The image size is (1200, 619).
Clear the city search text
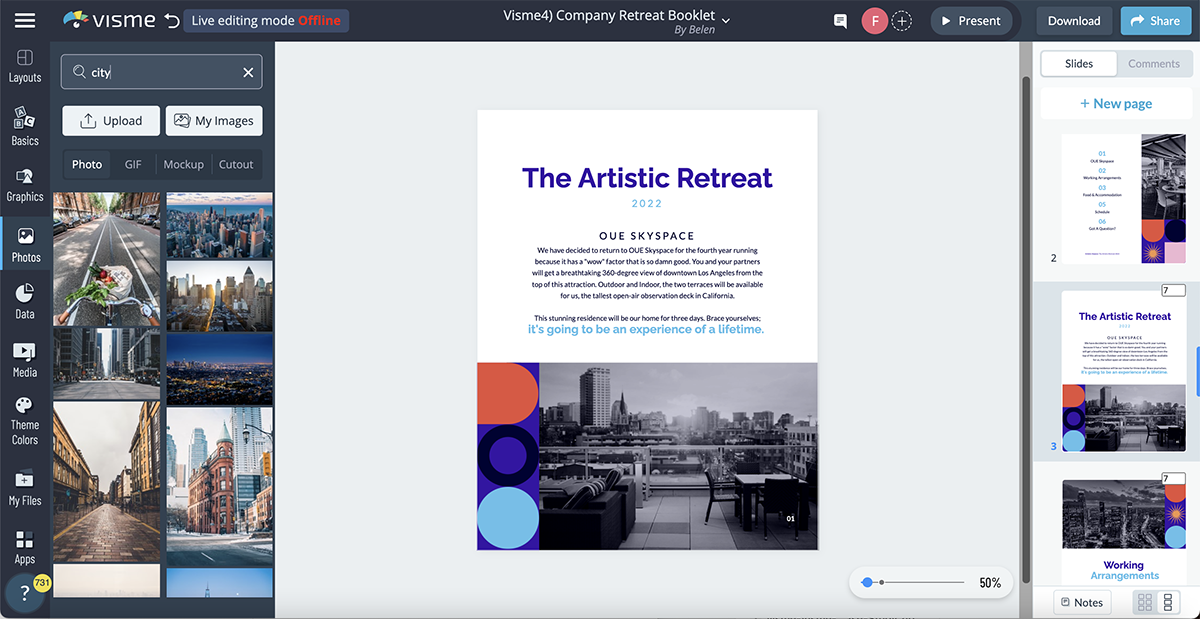pos(248,72)
